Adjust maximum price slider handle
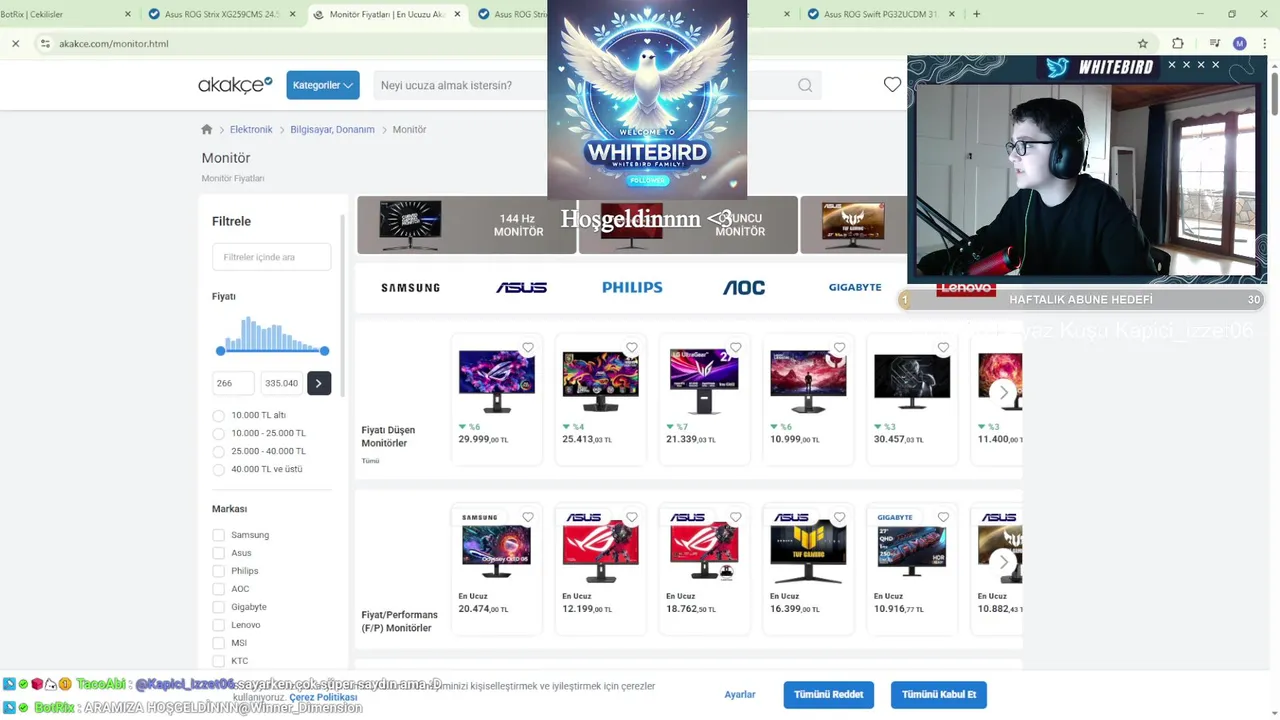 pos(324,350)
